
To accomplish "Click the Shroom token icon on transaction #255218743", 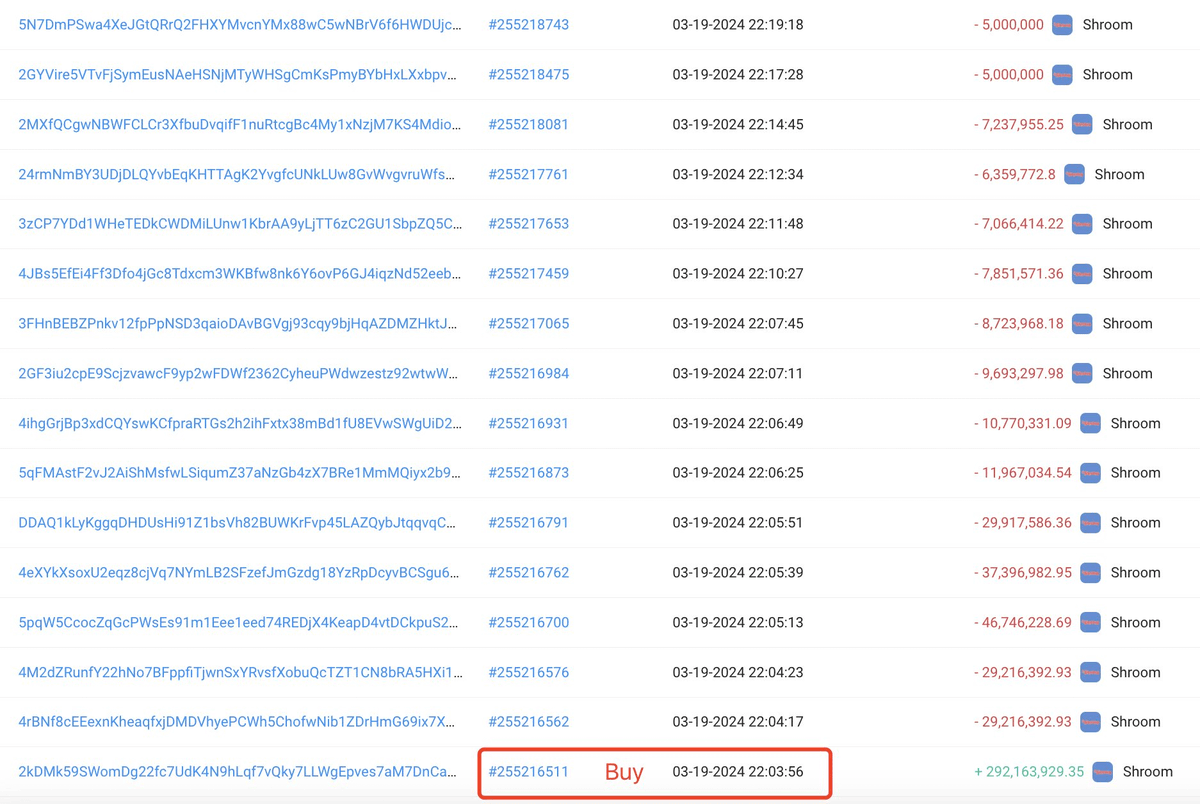I will coord(1062,25).
